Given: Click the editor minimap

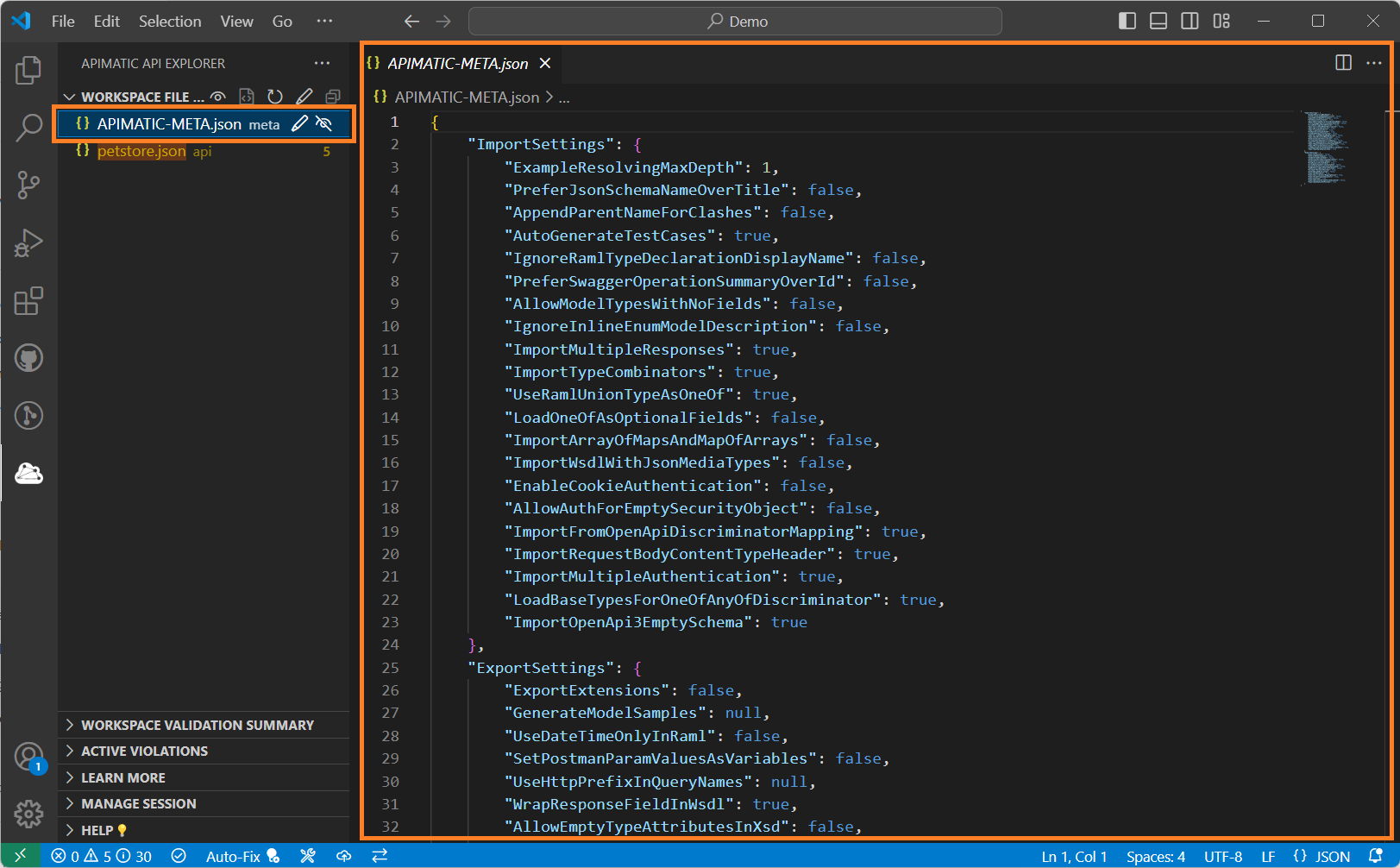Looking at the screenshot, I should (x=1326, y=147).
